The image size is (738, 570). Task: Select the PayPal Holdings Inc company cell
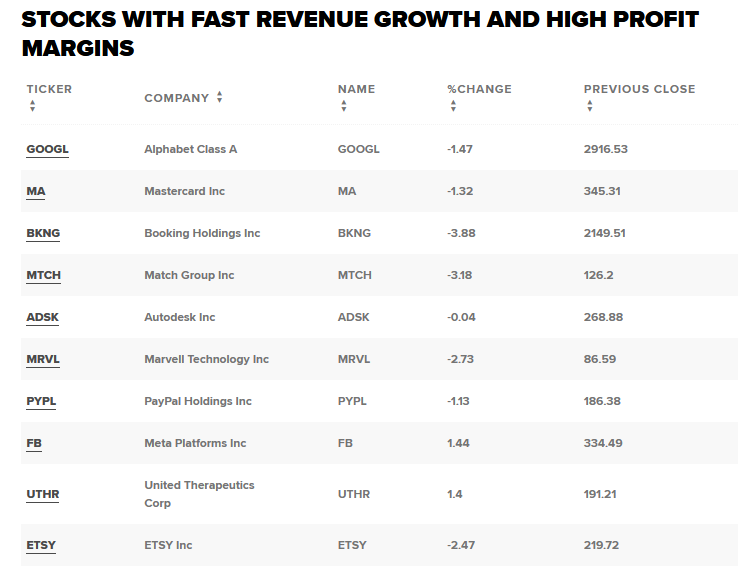198,401
